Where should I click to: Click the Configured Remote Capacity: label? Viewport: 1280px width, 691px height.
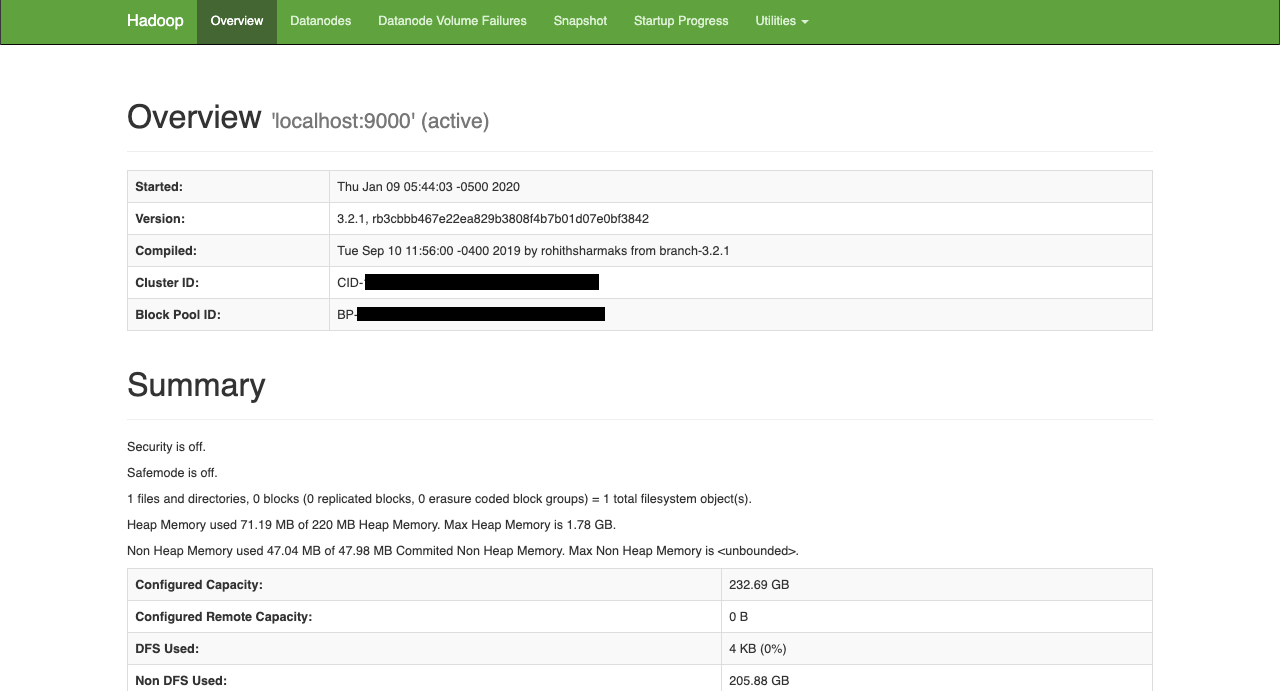(224, 617)
